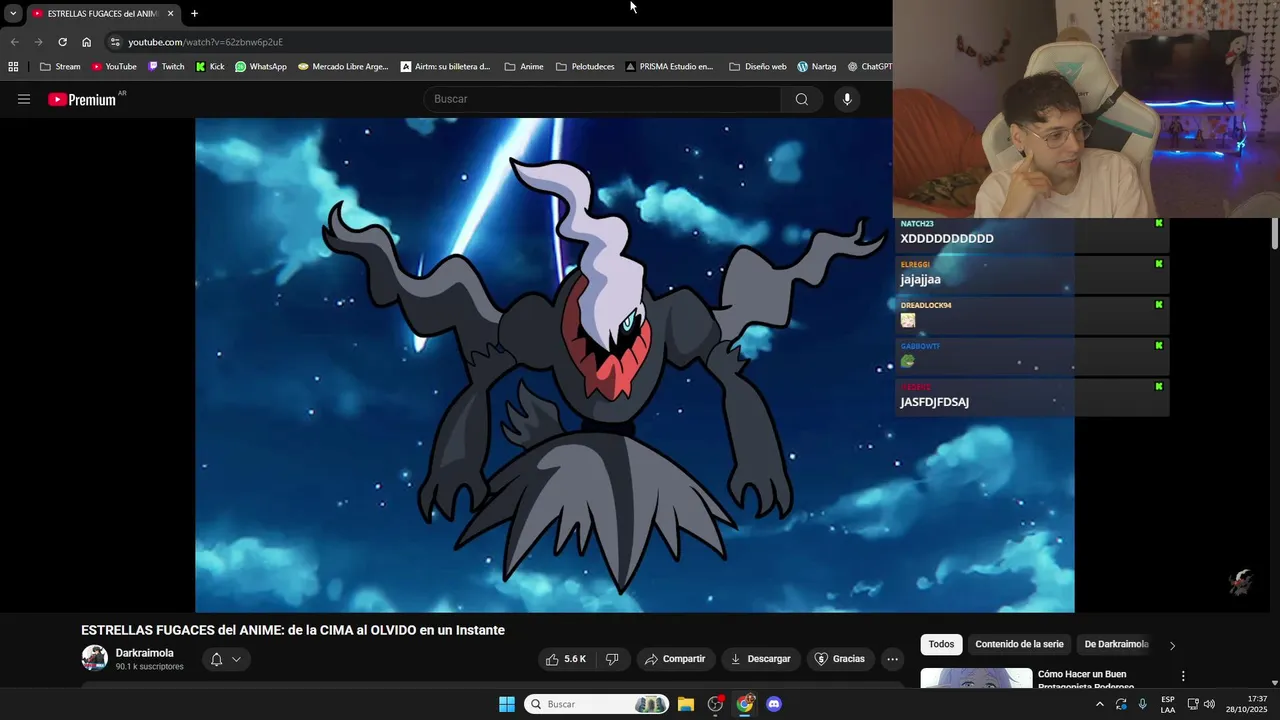Open Discord from taskbar

coord(774,704)
